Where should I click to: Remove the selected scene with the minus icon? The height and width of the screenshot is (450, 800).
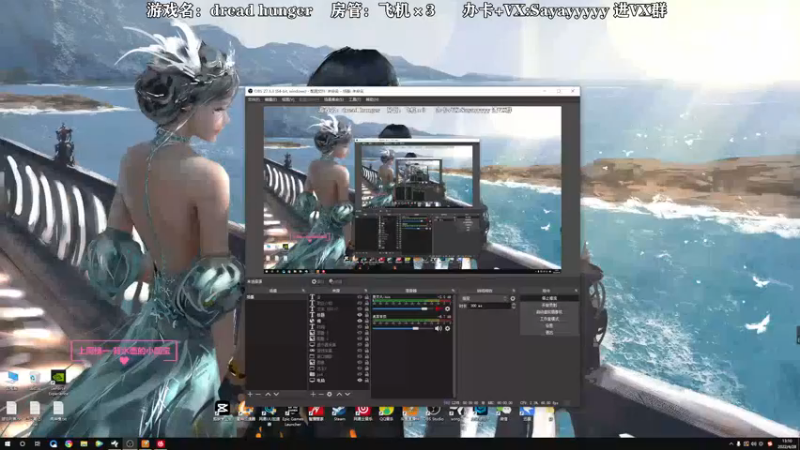(258, 394)
